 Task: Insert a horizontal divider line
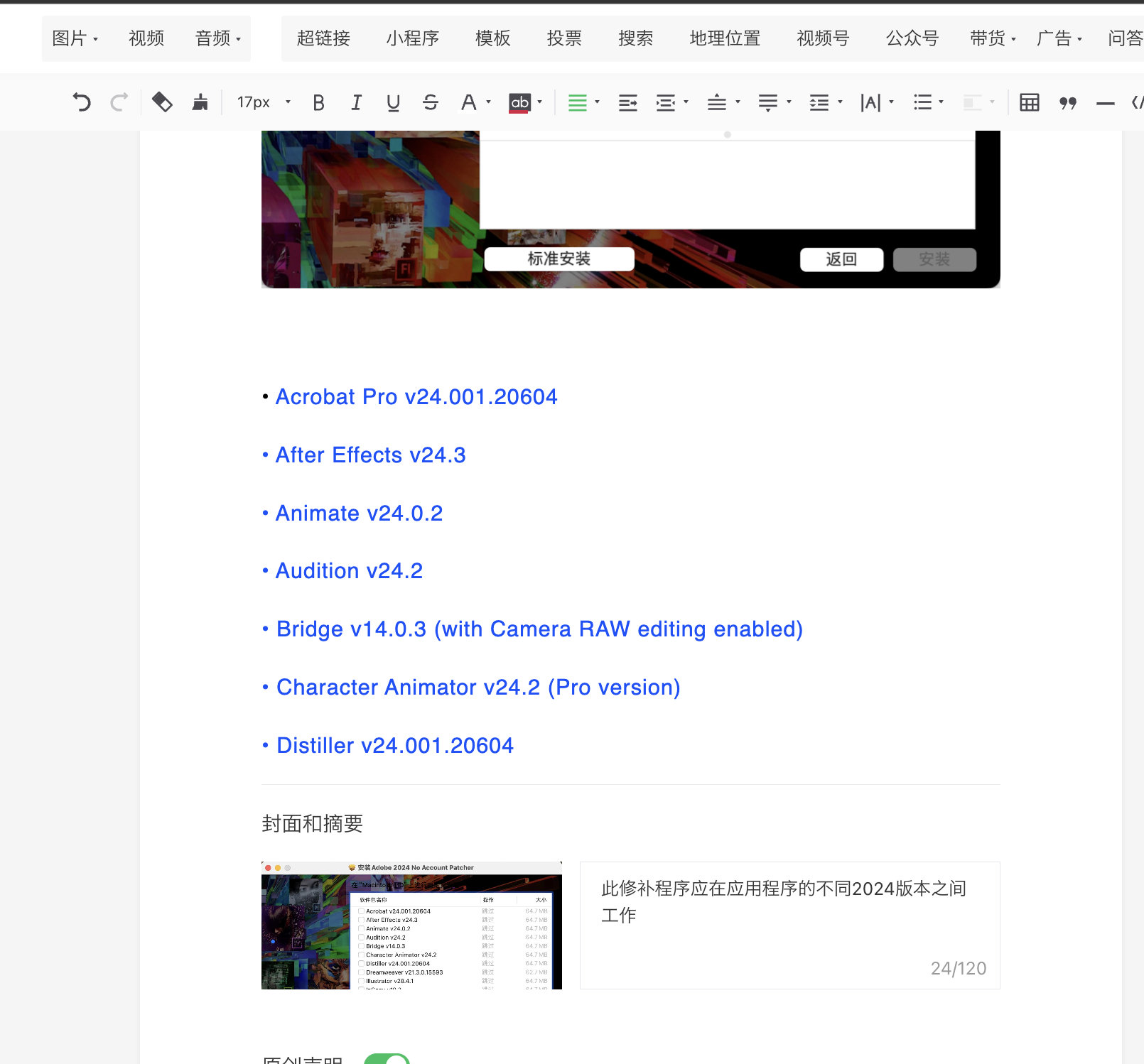point(1106,104)
